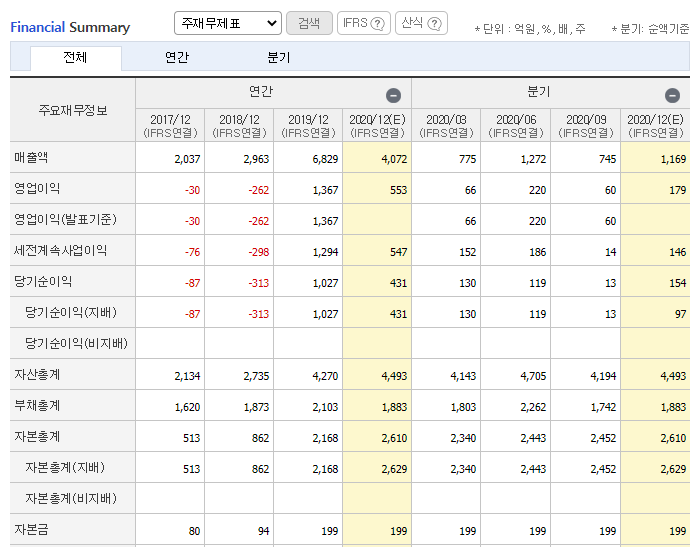Click 영업이익 annual estimate 553
696x547 pixels.
coord(399,190)
